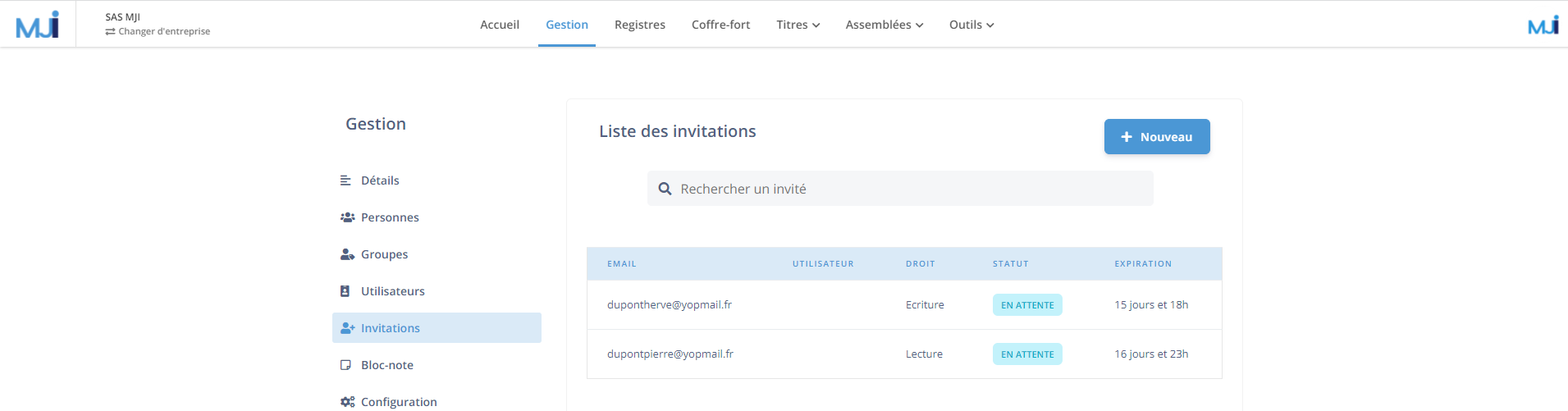Select the Gestion tab
1568x411 pixels.
[x=567, y=25]
